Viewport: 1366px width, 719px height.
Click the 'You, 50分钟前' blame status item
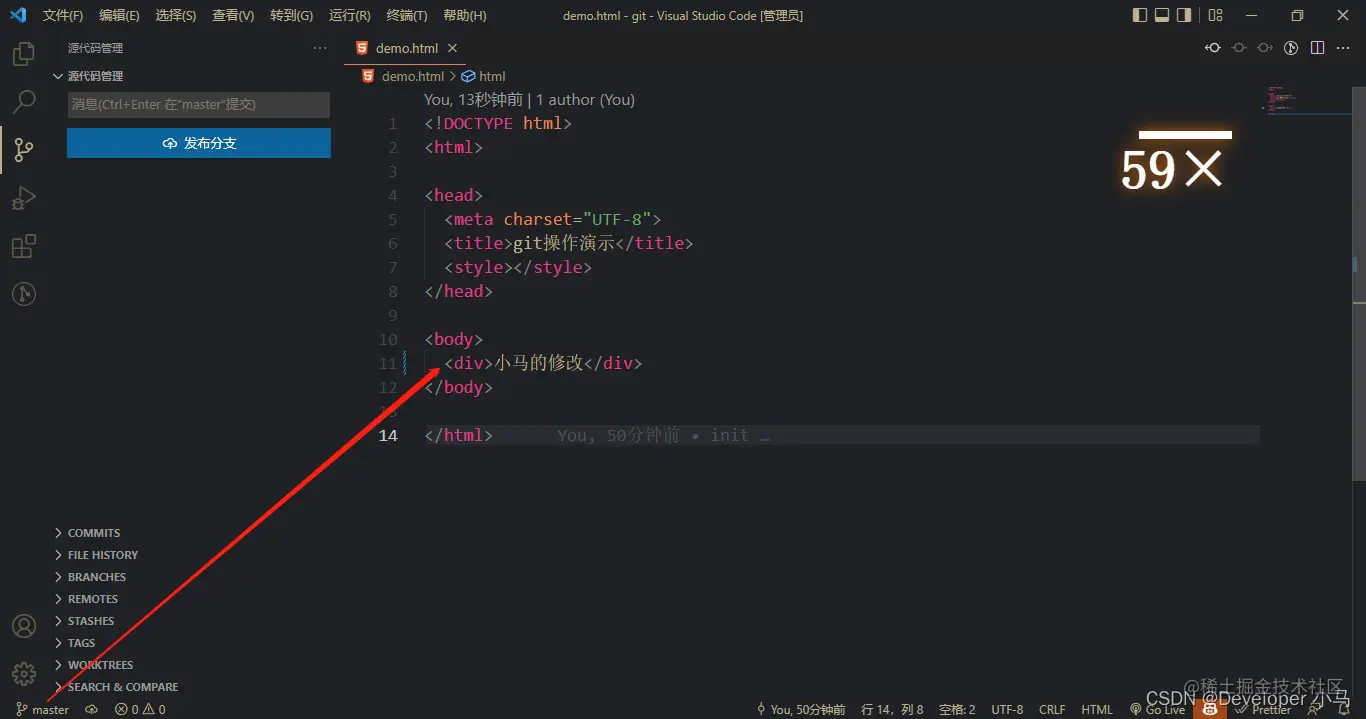click(800, 709)
